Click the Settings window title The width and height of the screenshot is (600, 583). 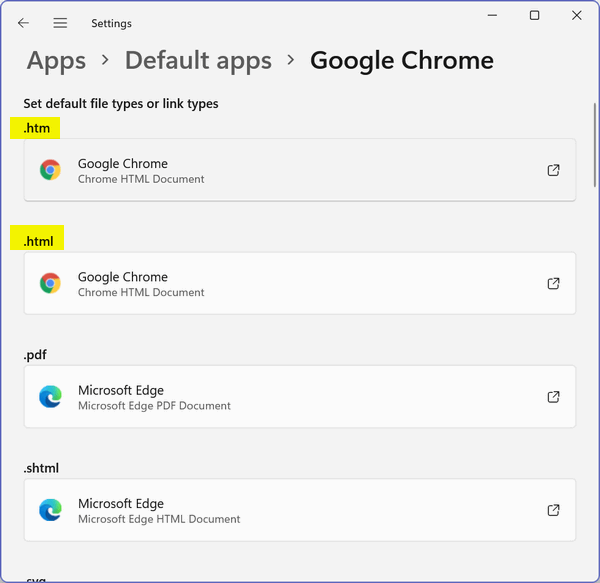tap(111, 23)
